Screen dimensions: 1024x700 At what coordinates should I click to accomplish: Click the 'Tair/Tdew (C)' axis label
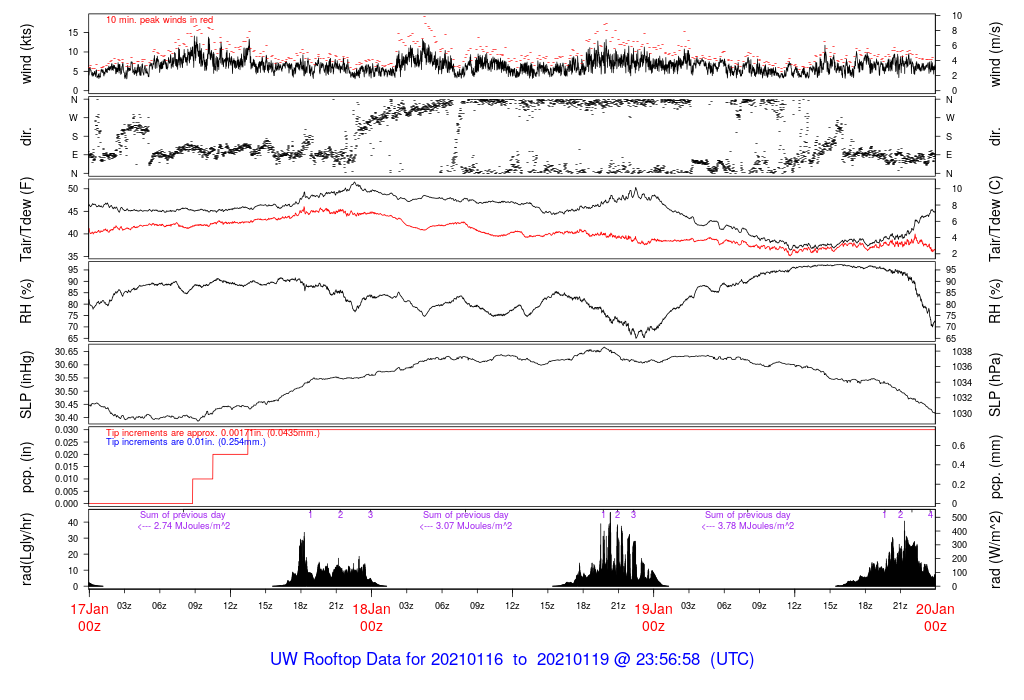pos(995,219)
